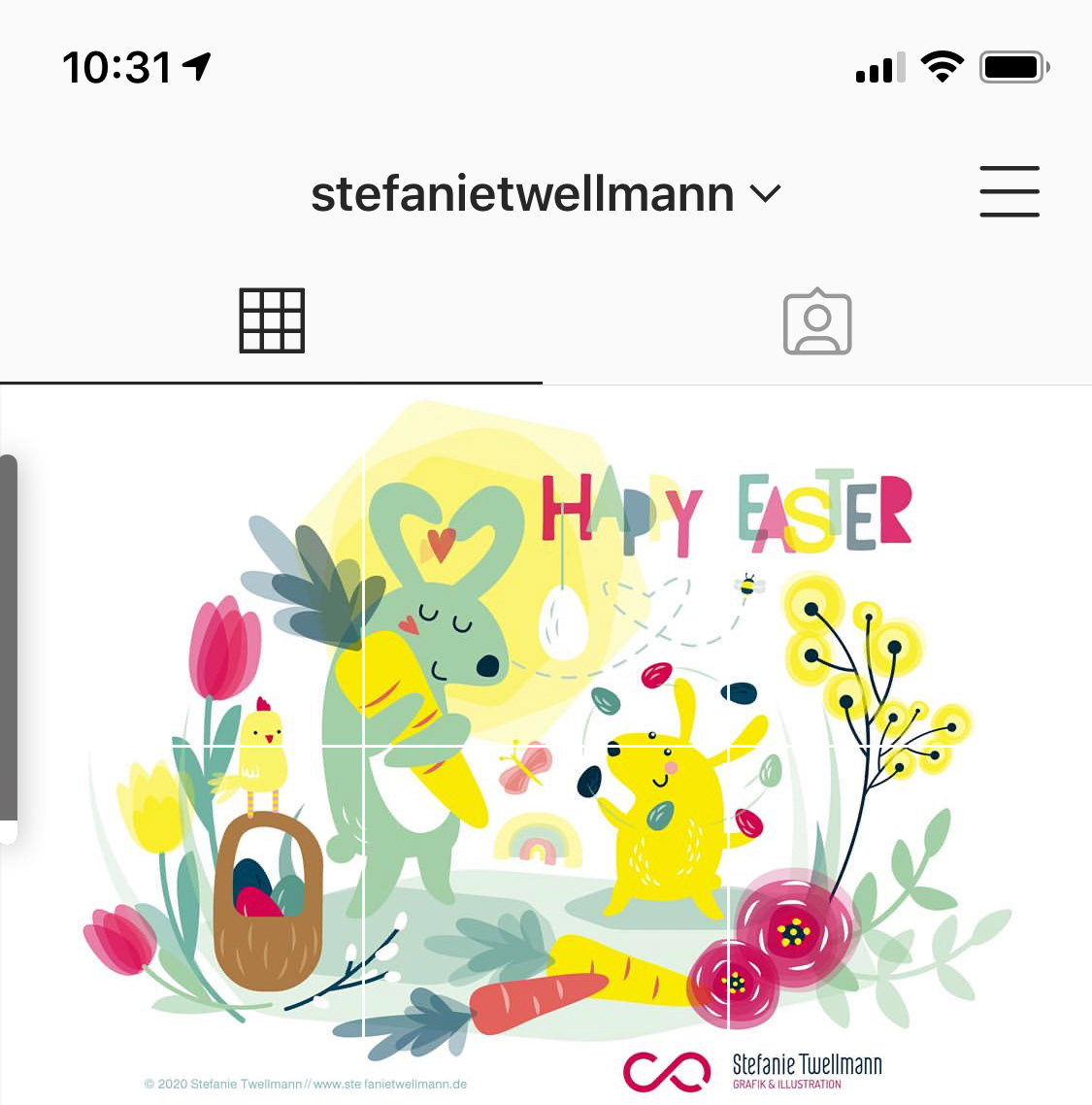Click the pink infinity loop logo
Viewport: 1092px width, 1105px height.
coord(667,1071)
